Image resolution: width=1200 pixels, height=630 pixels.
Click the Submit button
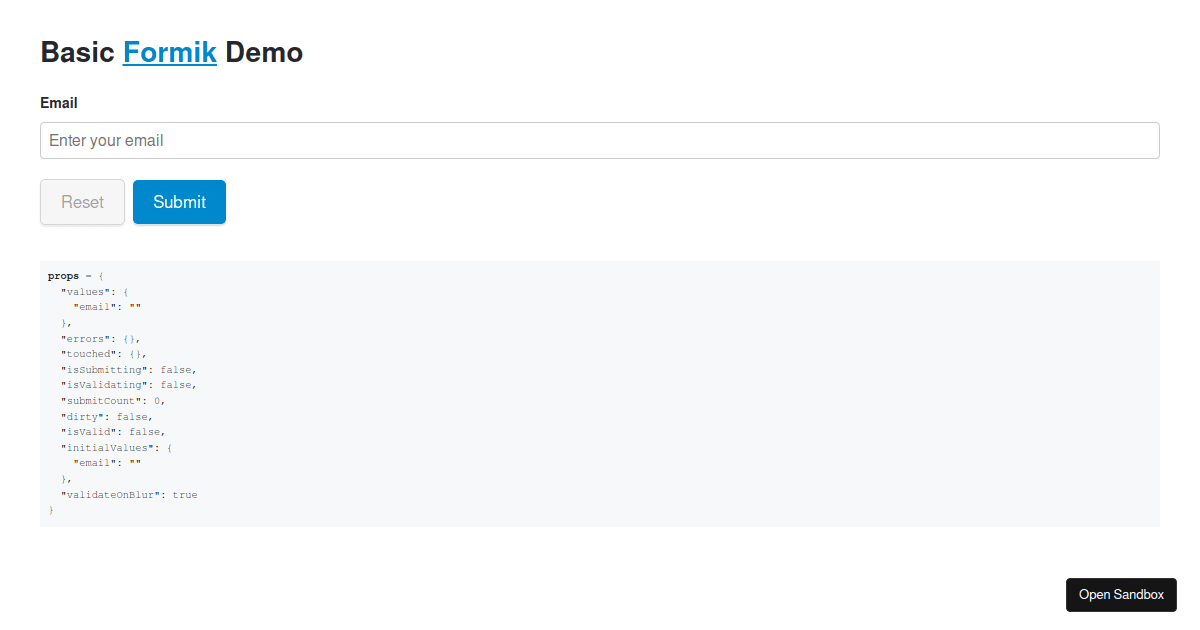(179, 201)
